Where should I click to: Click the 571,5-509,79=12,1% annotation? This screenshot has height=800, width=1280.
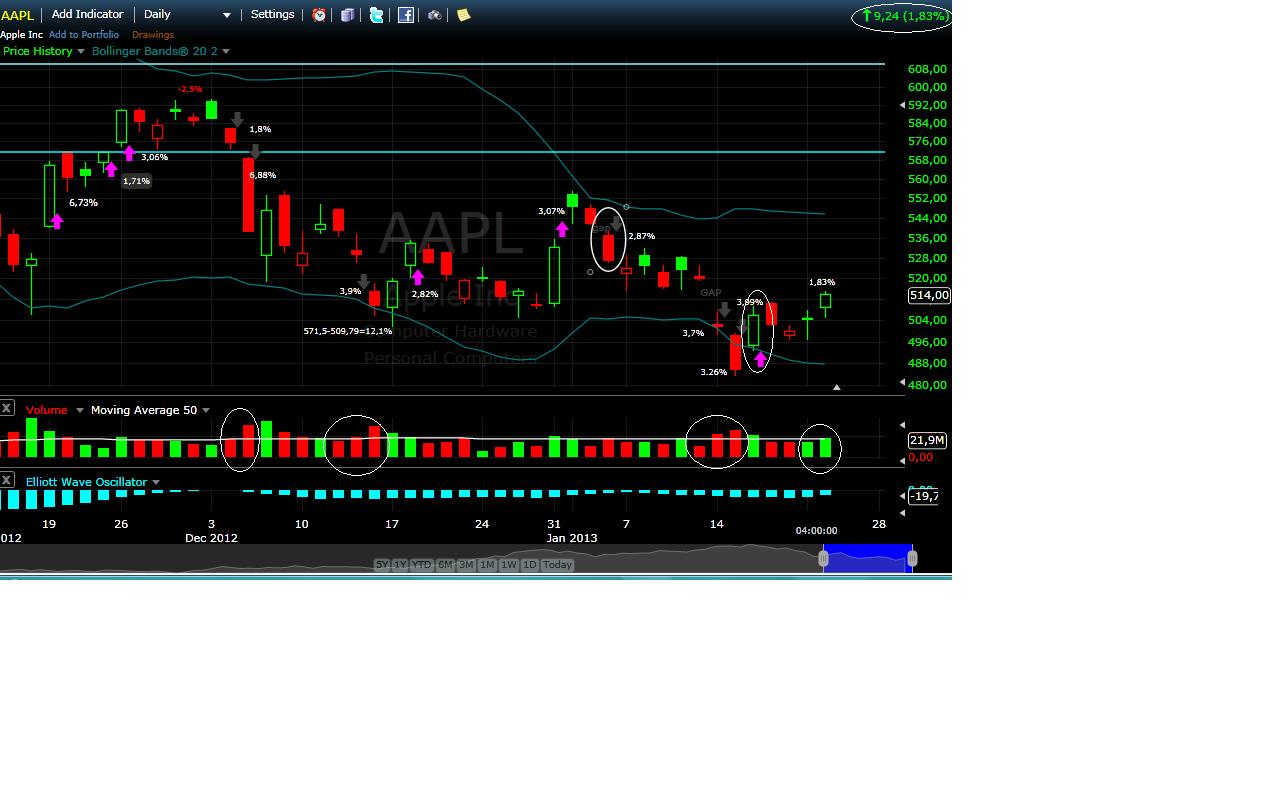click(x=348, y=331)
